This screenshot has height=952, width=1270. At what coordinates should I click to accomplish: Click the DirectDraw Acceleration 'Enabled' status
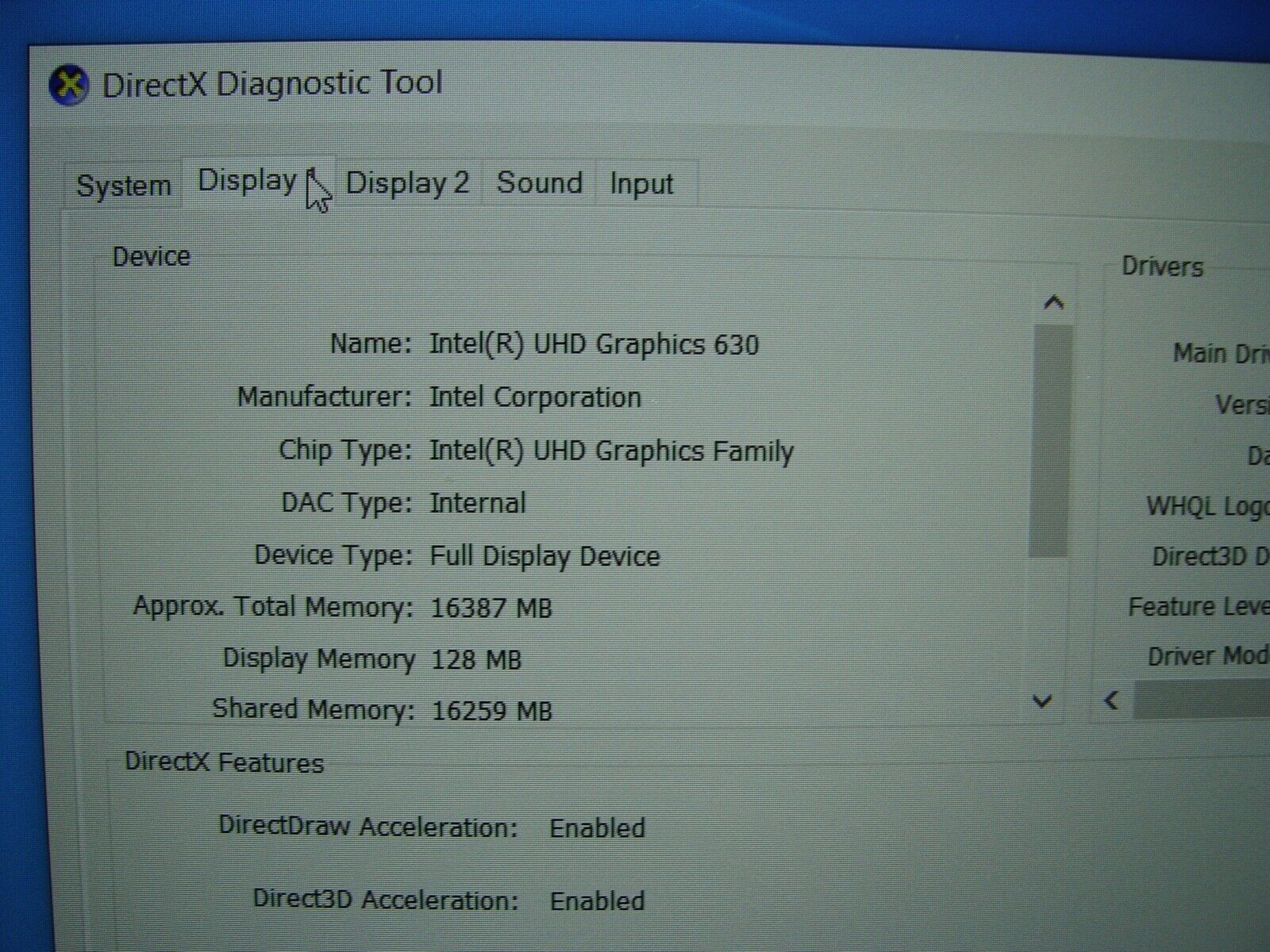tap(597, 828)
